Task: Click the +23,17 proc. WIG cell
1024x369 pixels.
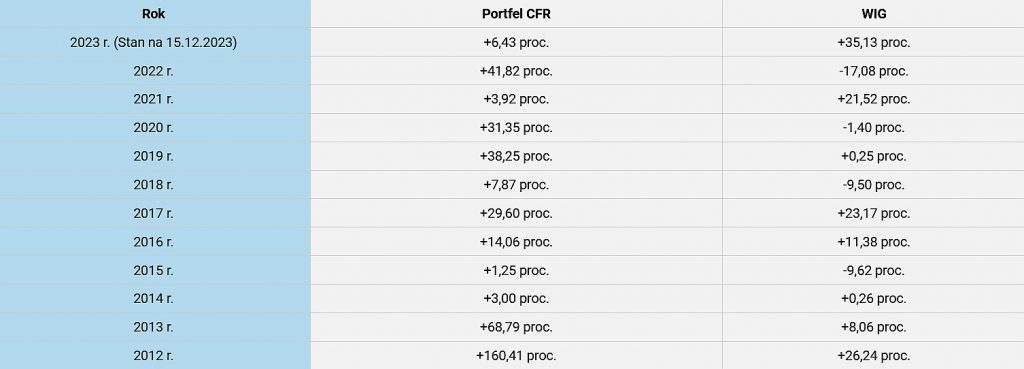Action: [873, 214]
